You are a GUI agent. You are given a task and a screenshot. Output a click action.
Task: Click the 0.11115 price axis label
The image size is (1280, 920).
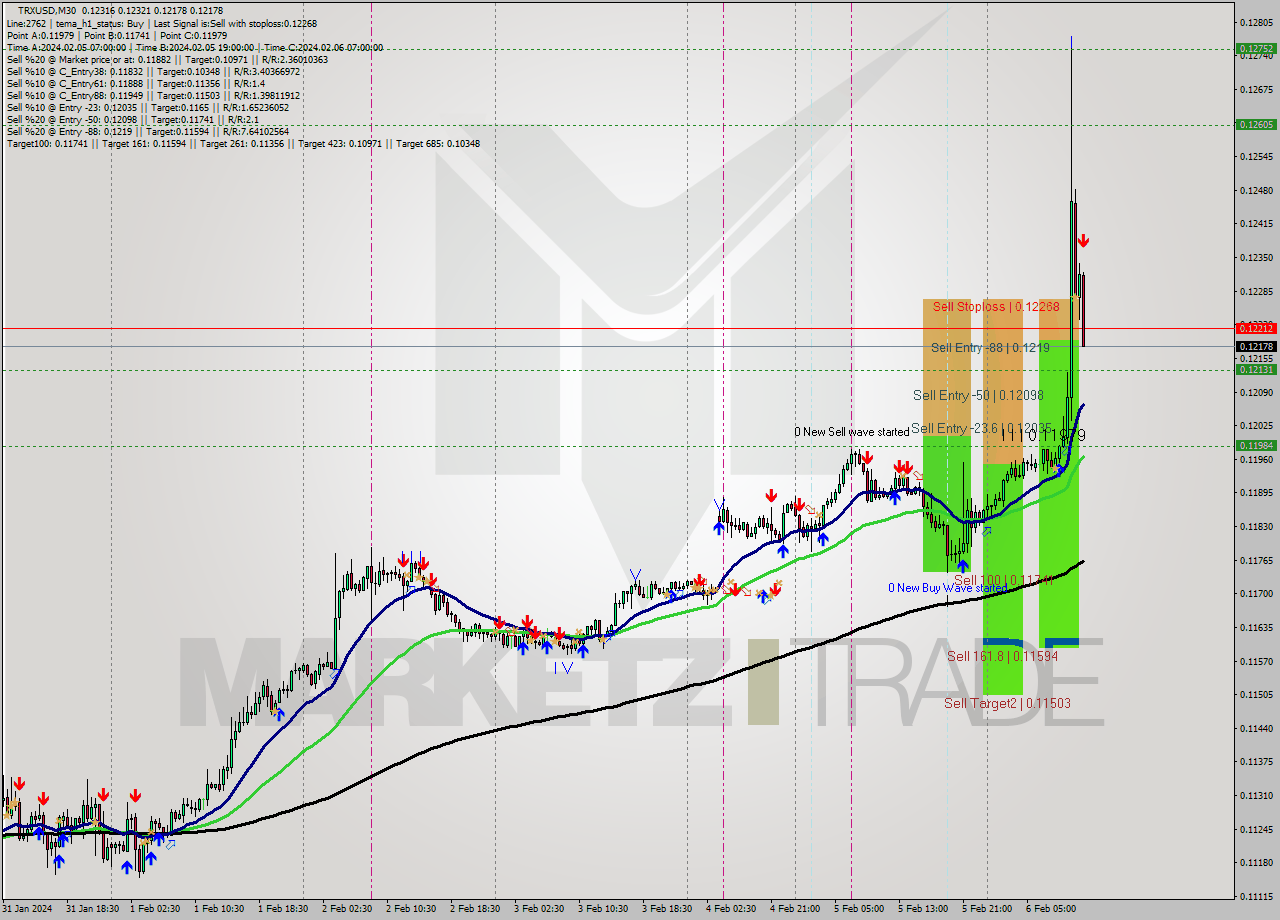pos(1256,896)
